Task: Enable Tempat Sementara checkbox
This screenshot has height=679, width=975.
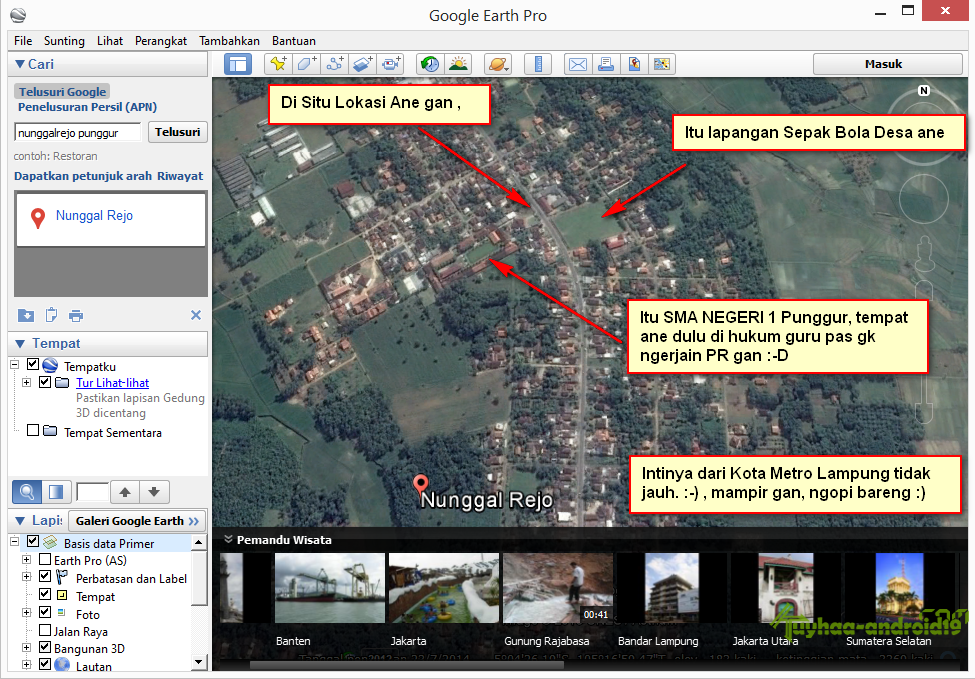Action: click(x=33, y=430)
